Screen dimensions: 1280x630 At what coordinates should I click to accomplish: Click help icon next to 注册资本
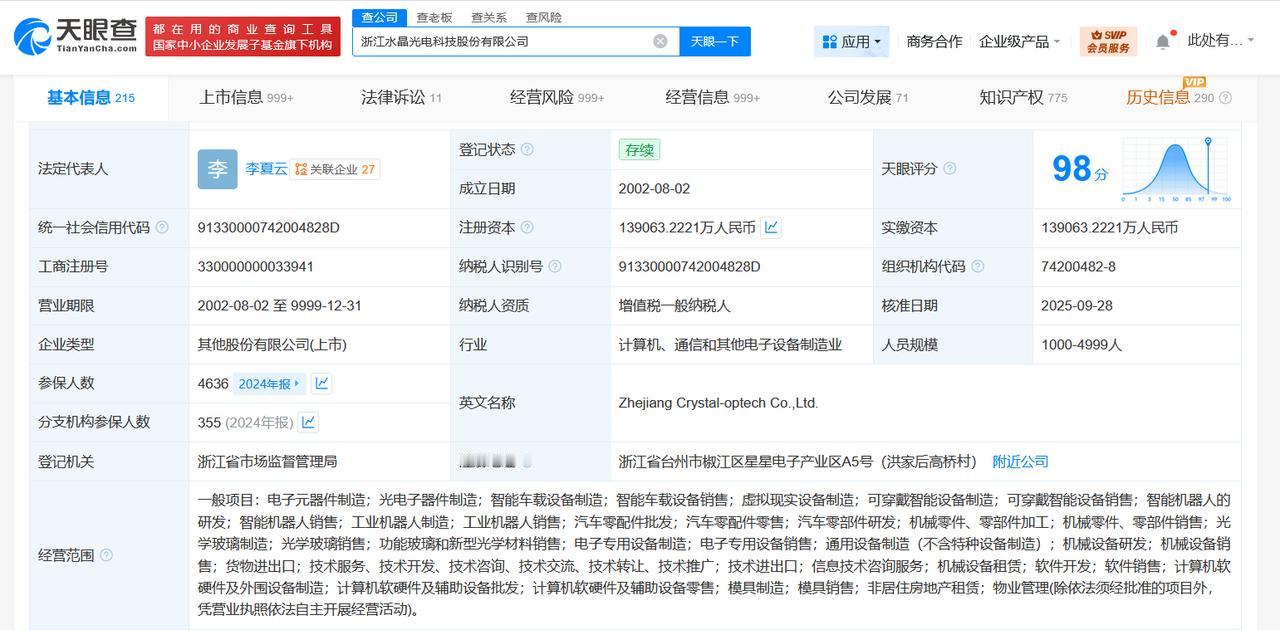point(527,227)
